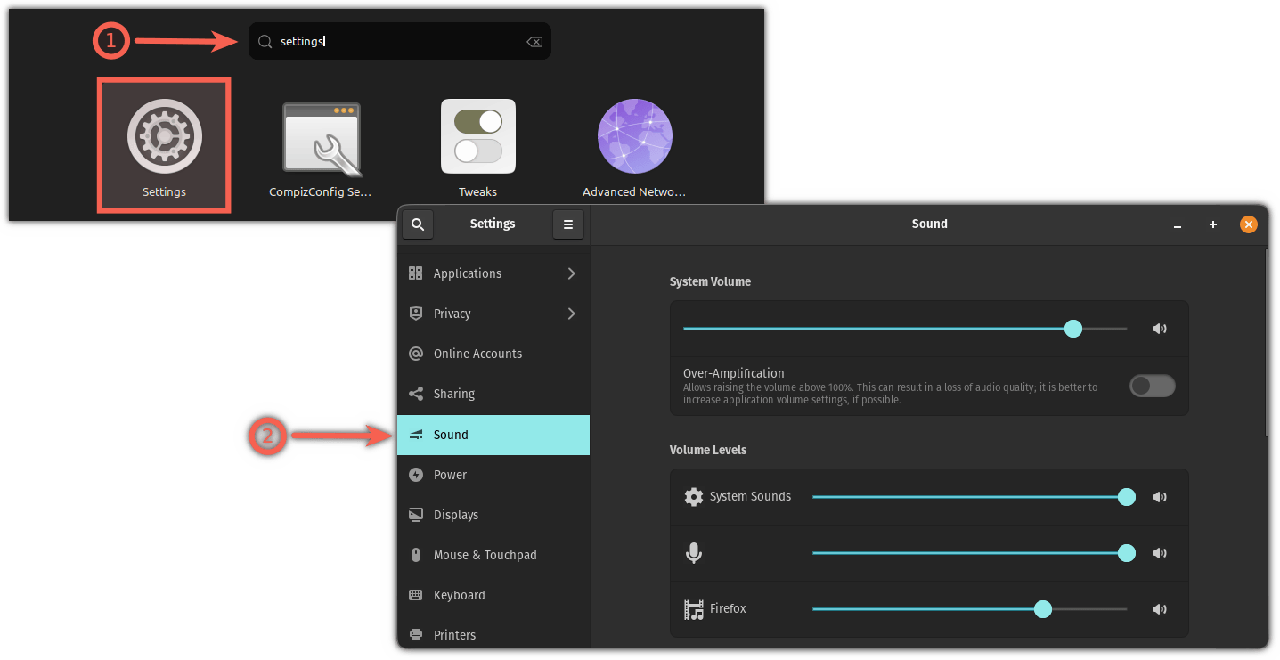1280x660 pixels.
Task: Launch CompizConfig Settings Manager icon
Action: pyautogui.click(x=321, y=137)
